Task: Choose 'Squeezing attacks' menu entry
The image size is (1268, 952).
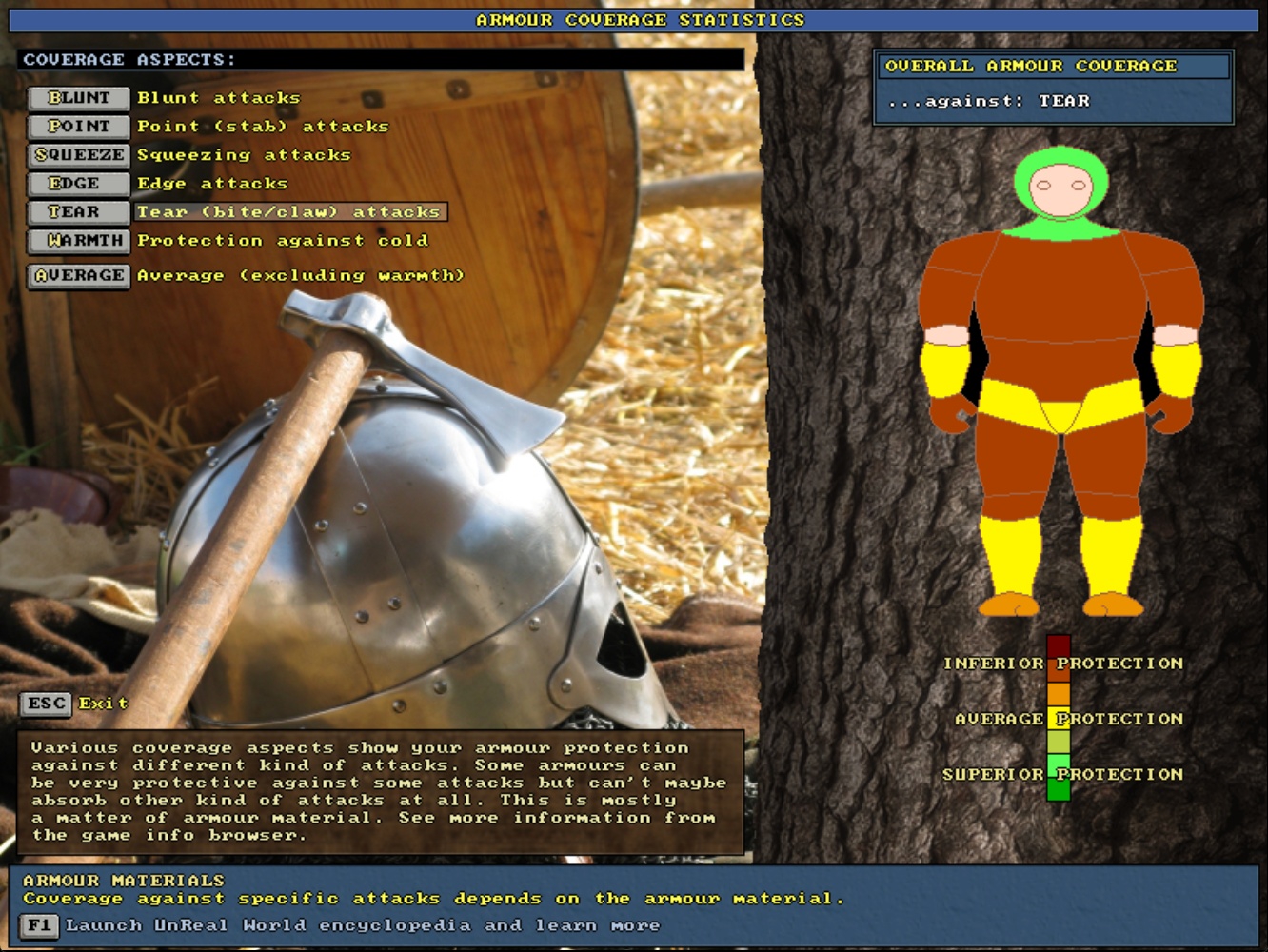Action: (244, 155)
